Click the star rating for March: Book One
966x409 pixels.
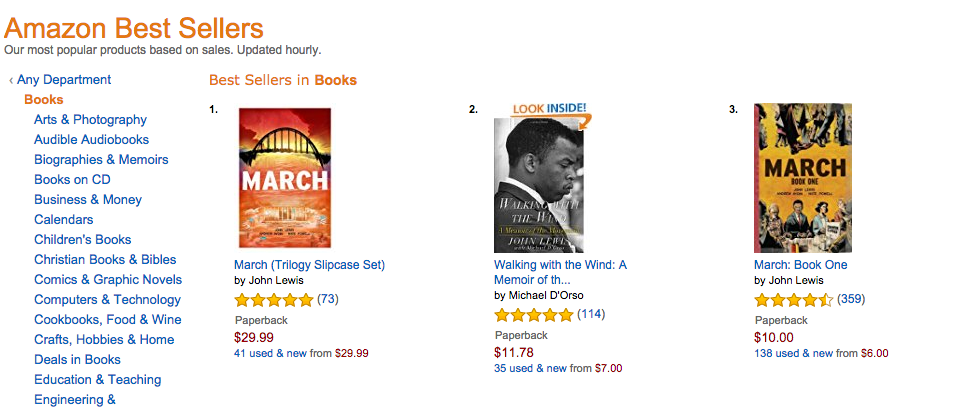[x=793, y=300]
